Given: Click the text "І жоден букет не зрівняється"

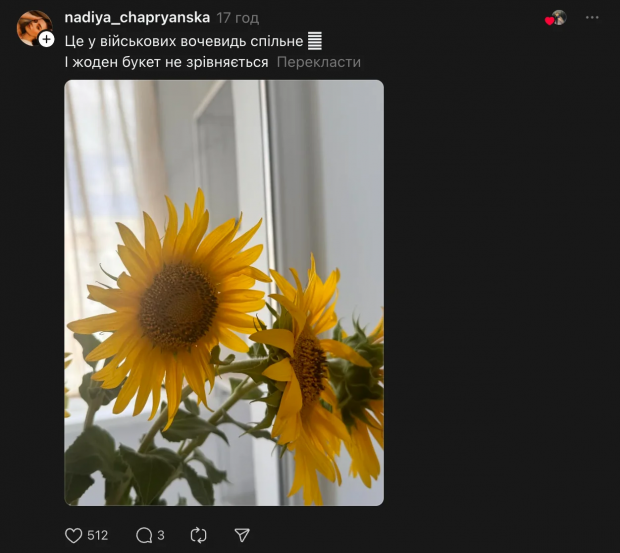Looking at the screenshot, I should click(166, 62).
